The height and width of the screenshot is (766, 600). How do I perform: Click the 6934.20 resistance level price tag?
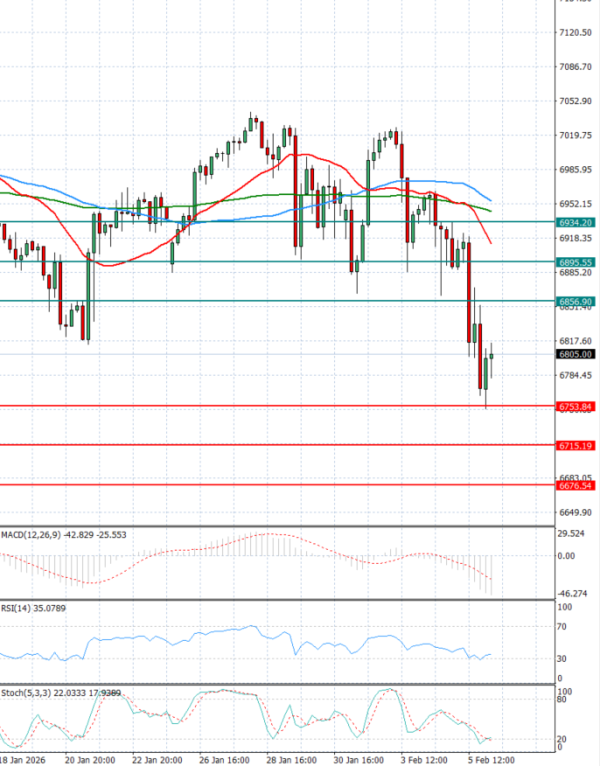pos(574,222)
